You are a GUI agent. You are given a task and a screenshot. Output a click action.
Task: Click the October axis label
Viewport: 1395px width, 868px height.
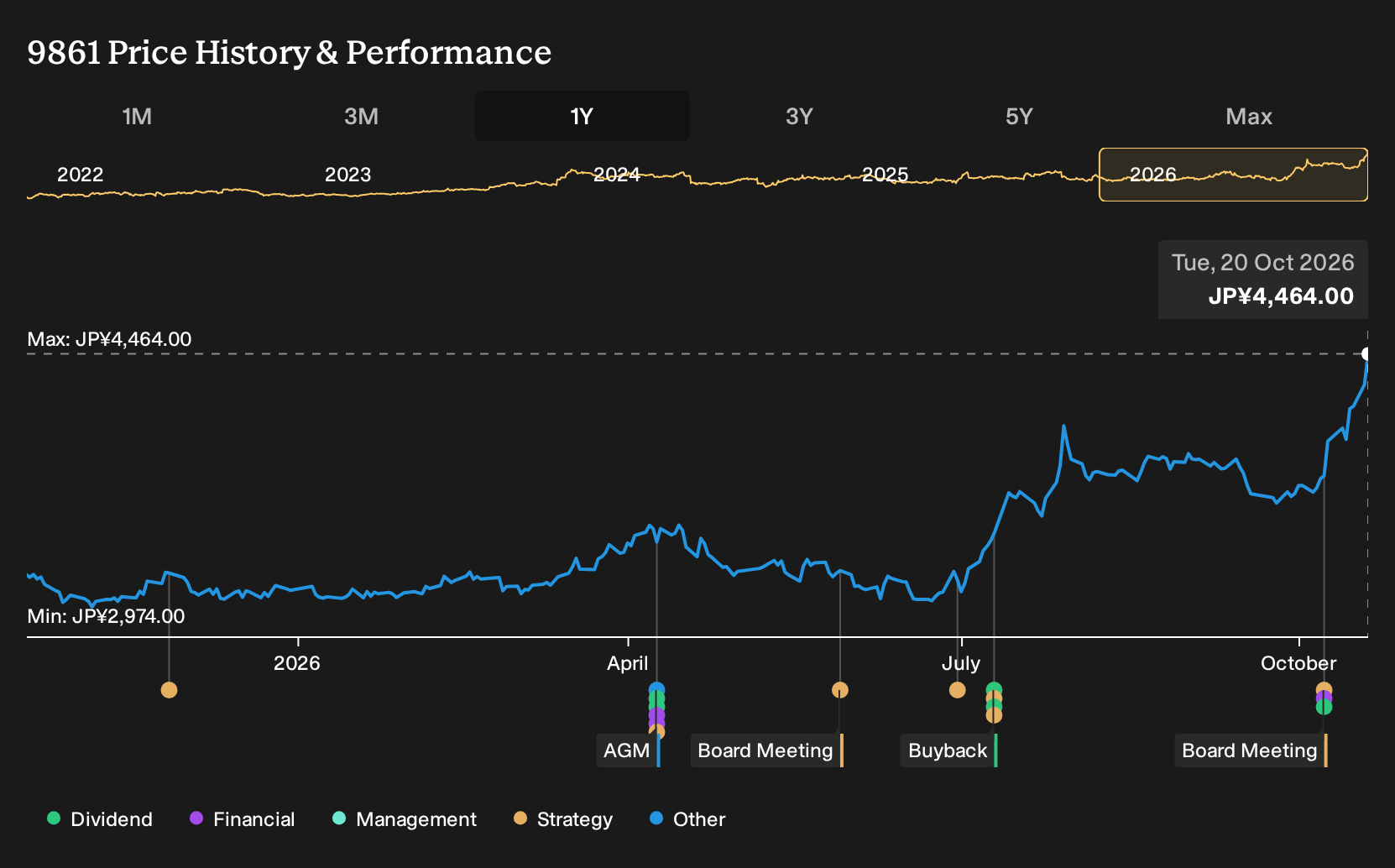pyautogui.click(x=1298, y=663)
